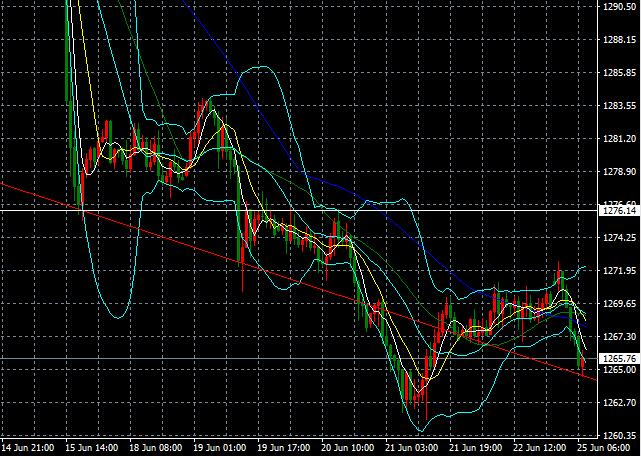Click the current price tag 1265.76
The height and width of the screenshot is (456, 642).
(619, 359)
